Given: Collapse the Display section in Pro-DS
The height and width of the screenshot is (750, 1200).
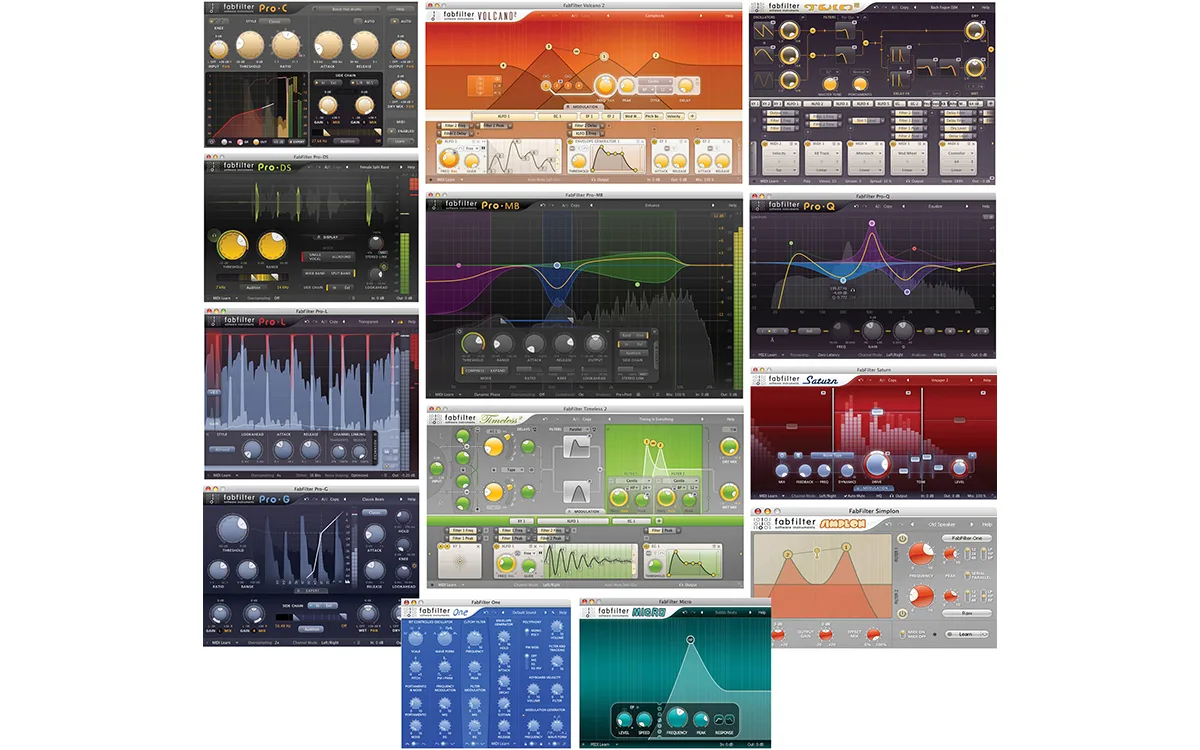Looking at the screenshot, I should pyautogui.click(x=328, y=237).
